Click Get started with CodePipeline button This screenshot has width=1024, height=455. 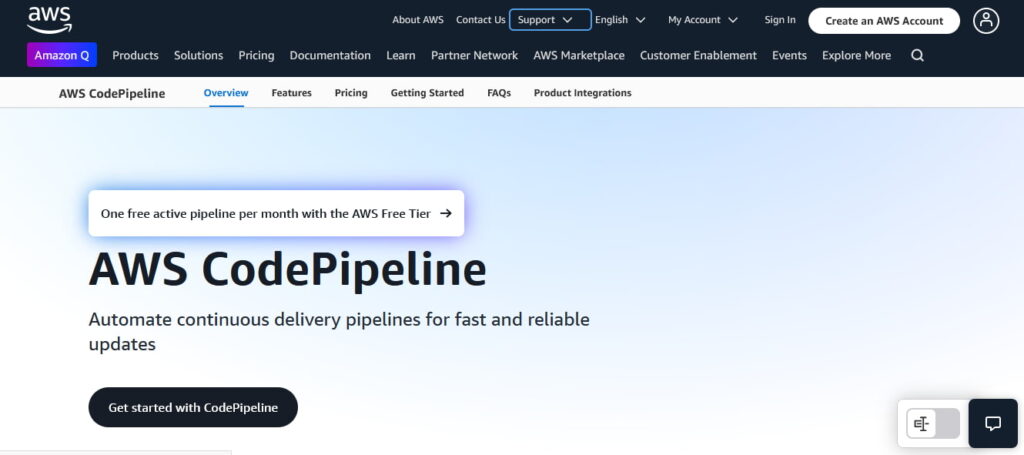[x=193, y=407]
